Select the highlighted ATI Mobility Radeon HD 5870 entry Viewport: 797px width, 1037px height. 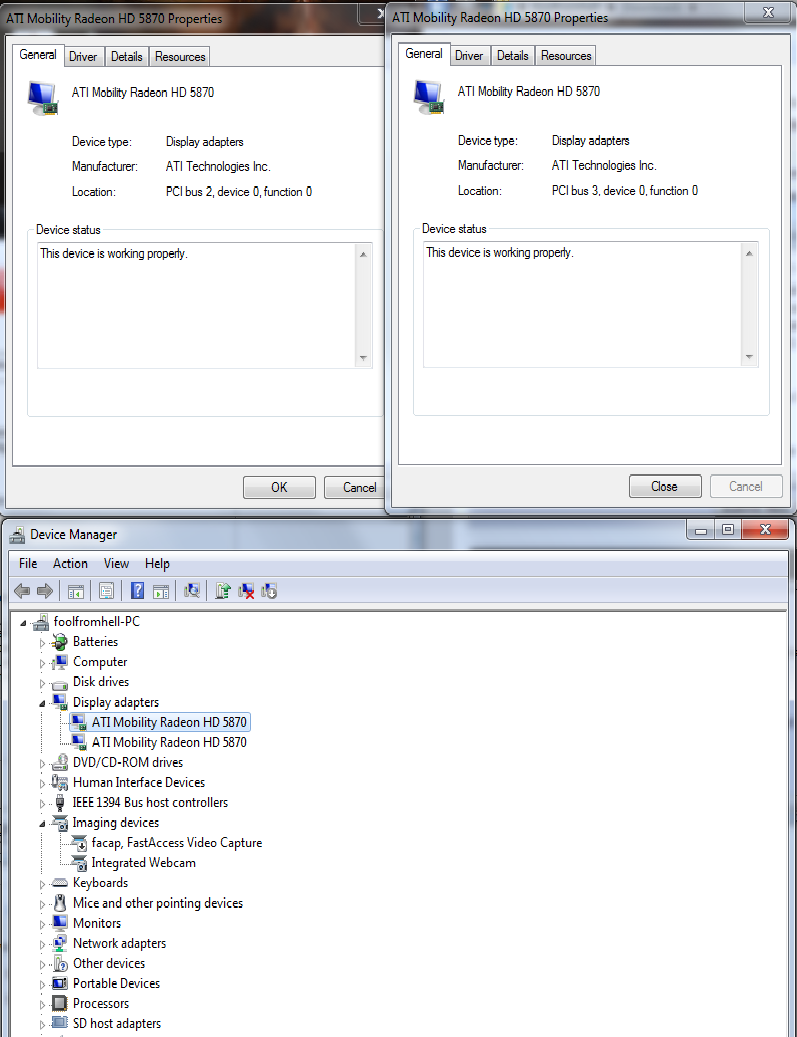(x=160, y=722)
